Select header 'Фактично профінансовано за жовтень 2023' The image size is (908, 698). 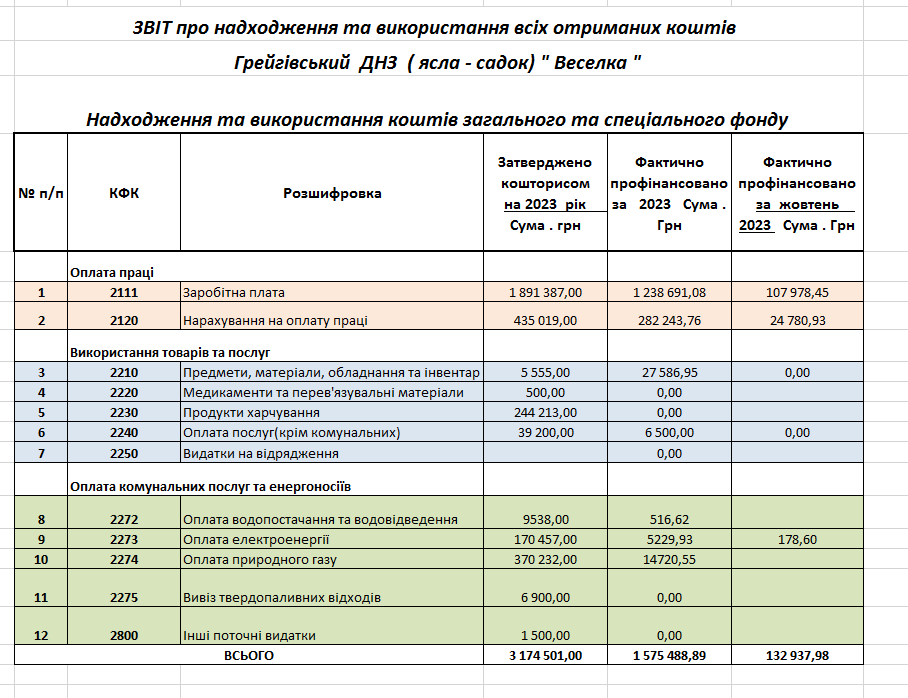point(797,193)
